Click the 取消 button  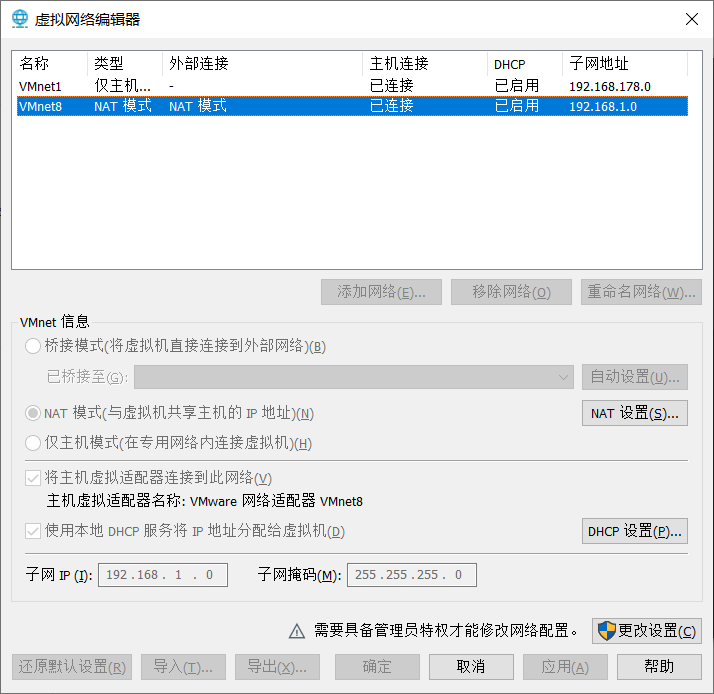pos(471,667)
